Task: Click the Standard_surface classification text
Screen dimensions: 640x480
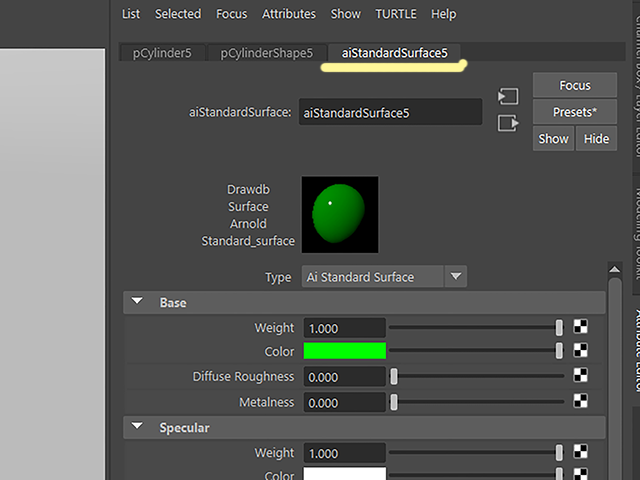Action: pyautogui.click(x=248, y=241)
